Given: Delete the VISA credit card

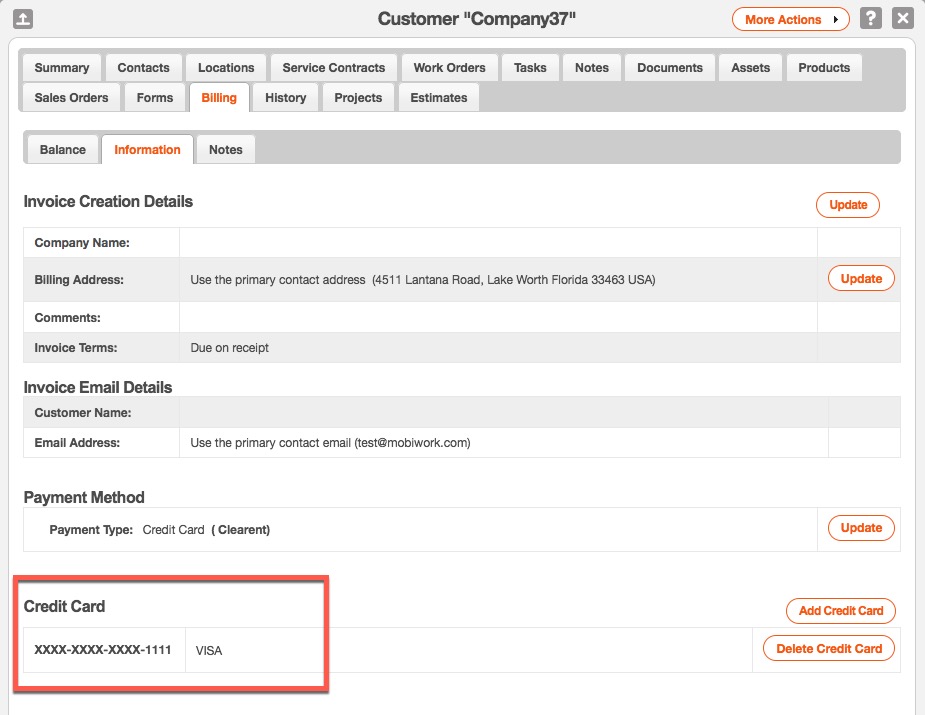Looking at the screenshot, I should tap(829, 649).
